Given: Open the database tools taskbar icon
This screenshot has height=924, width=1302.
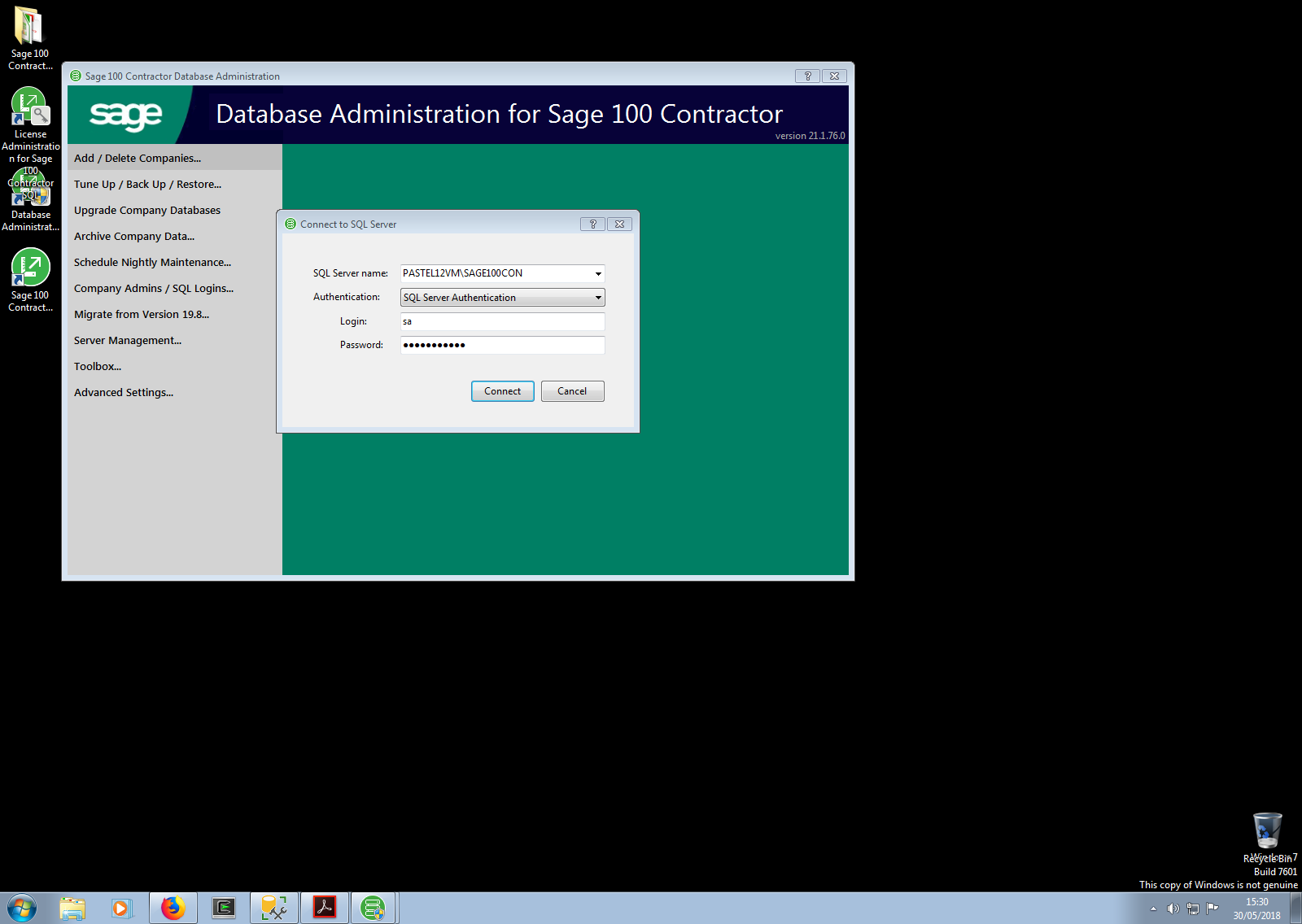Looking at the screenshot, I should [x=273, y=908].
